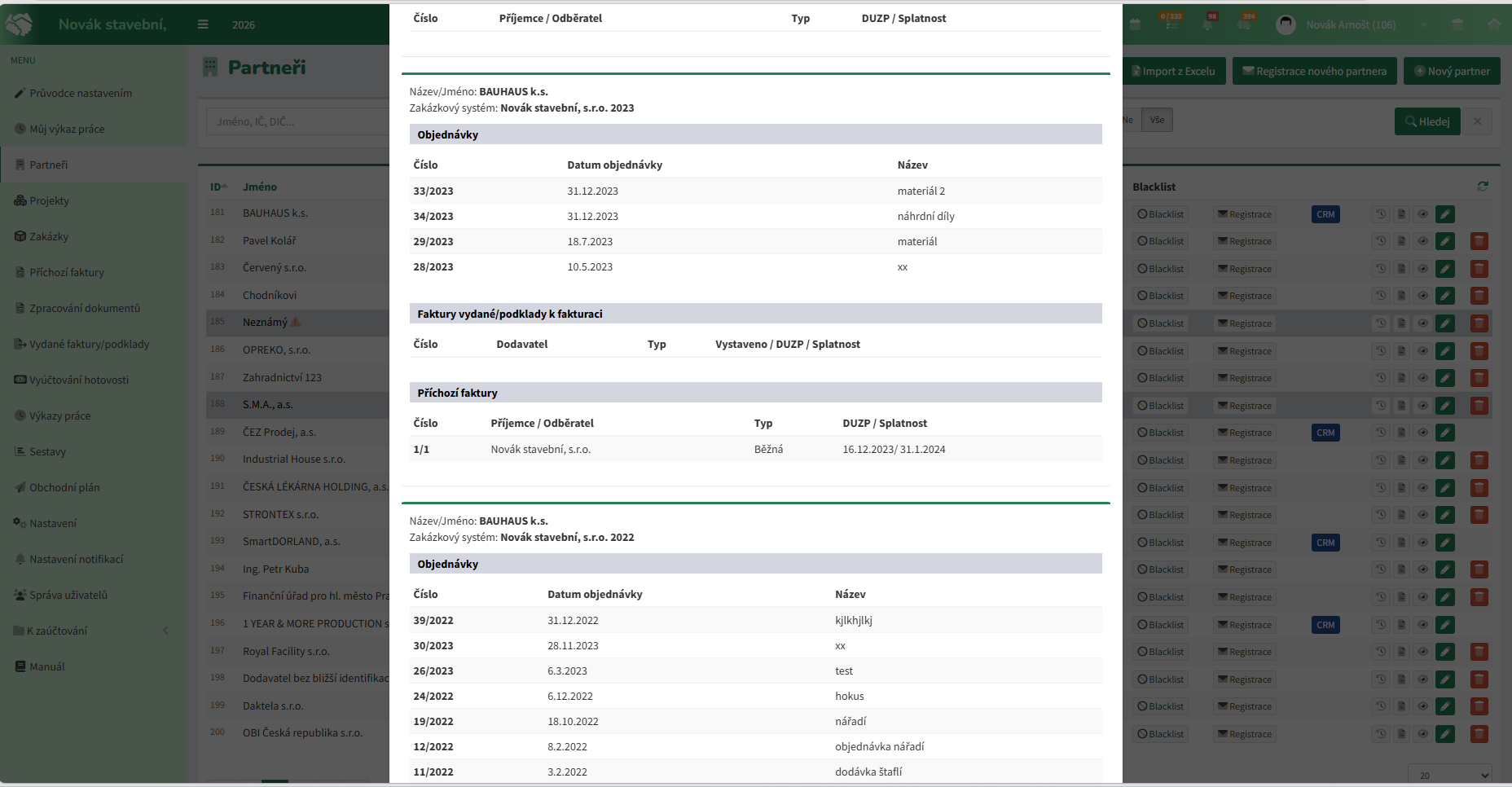Image resolution: width=1512 pixels, height=787 pixels.
Task: View Daktela s.r.o. via eye icon
Action: point(1423,706)
